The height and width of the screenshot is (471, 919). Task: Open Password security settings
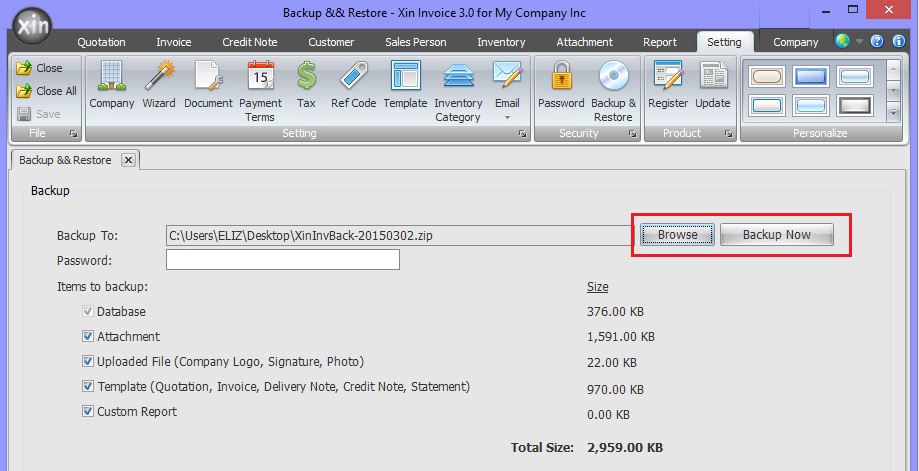click(561, 86)
